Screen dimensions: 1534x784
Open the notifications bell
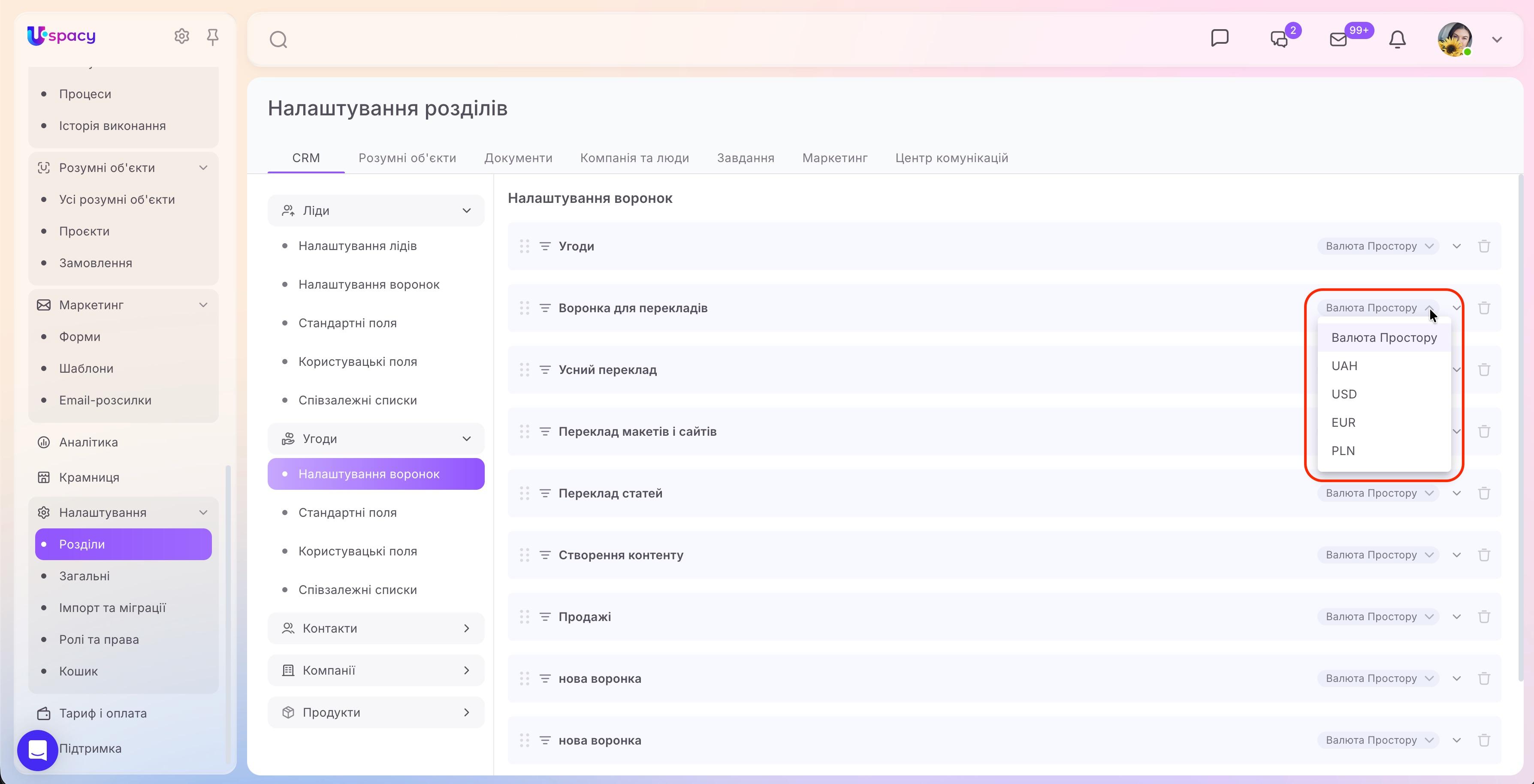(1397, 39)
